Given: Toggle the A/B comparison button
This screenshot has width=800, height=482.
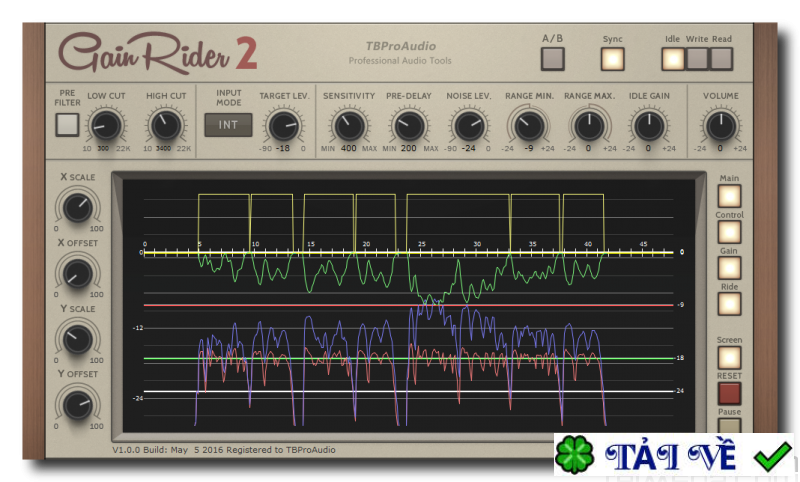Looking at the screenshot, I should [x=552, y=58].
